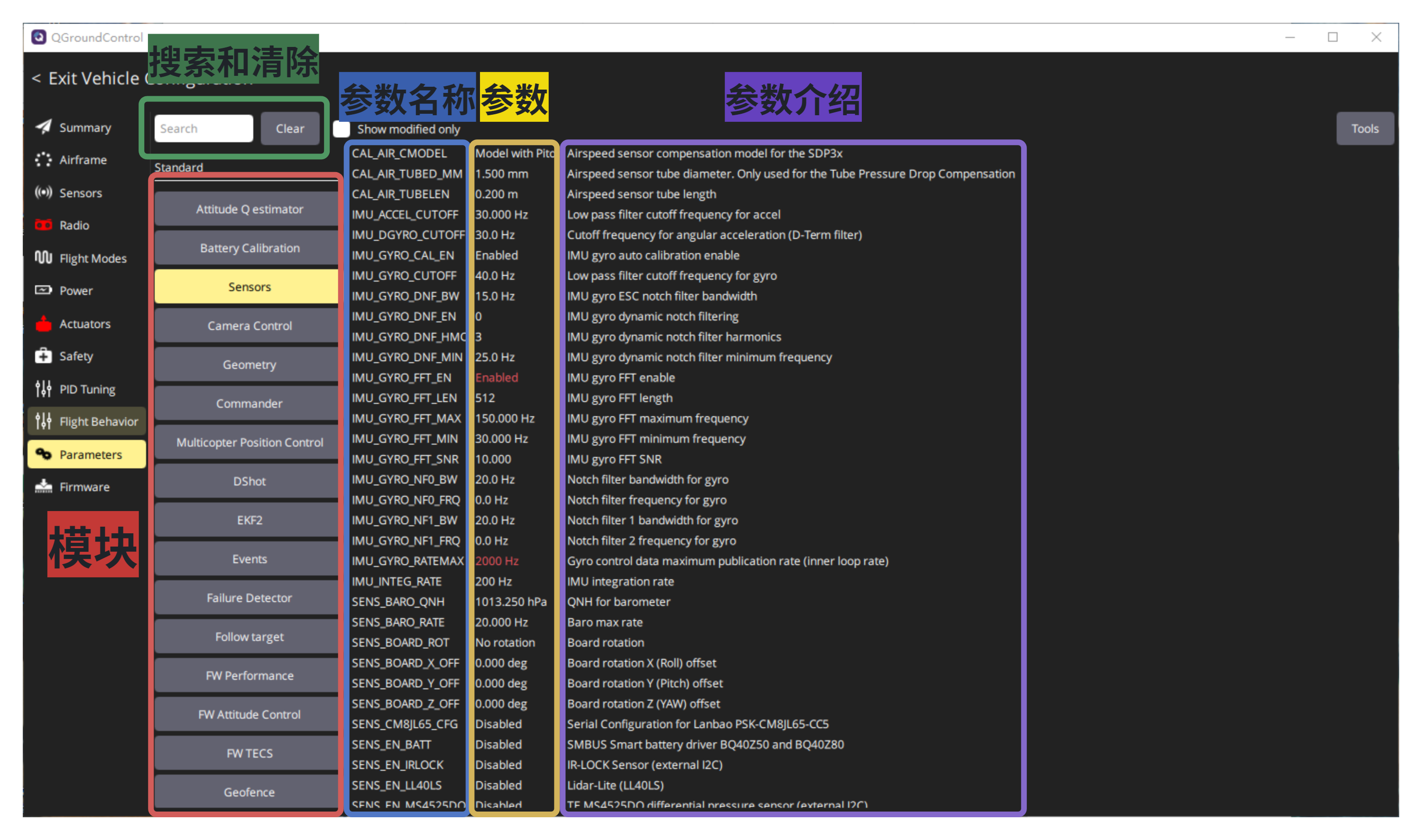Toggle Show modified only checkbox
Screen dimensions: 1422x840
point(342,129)
